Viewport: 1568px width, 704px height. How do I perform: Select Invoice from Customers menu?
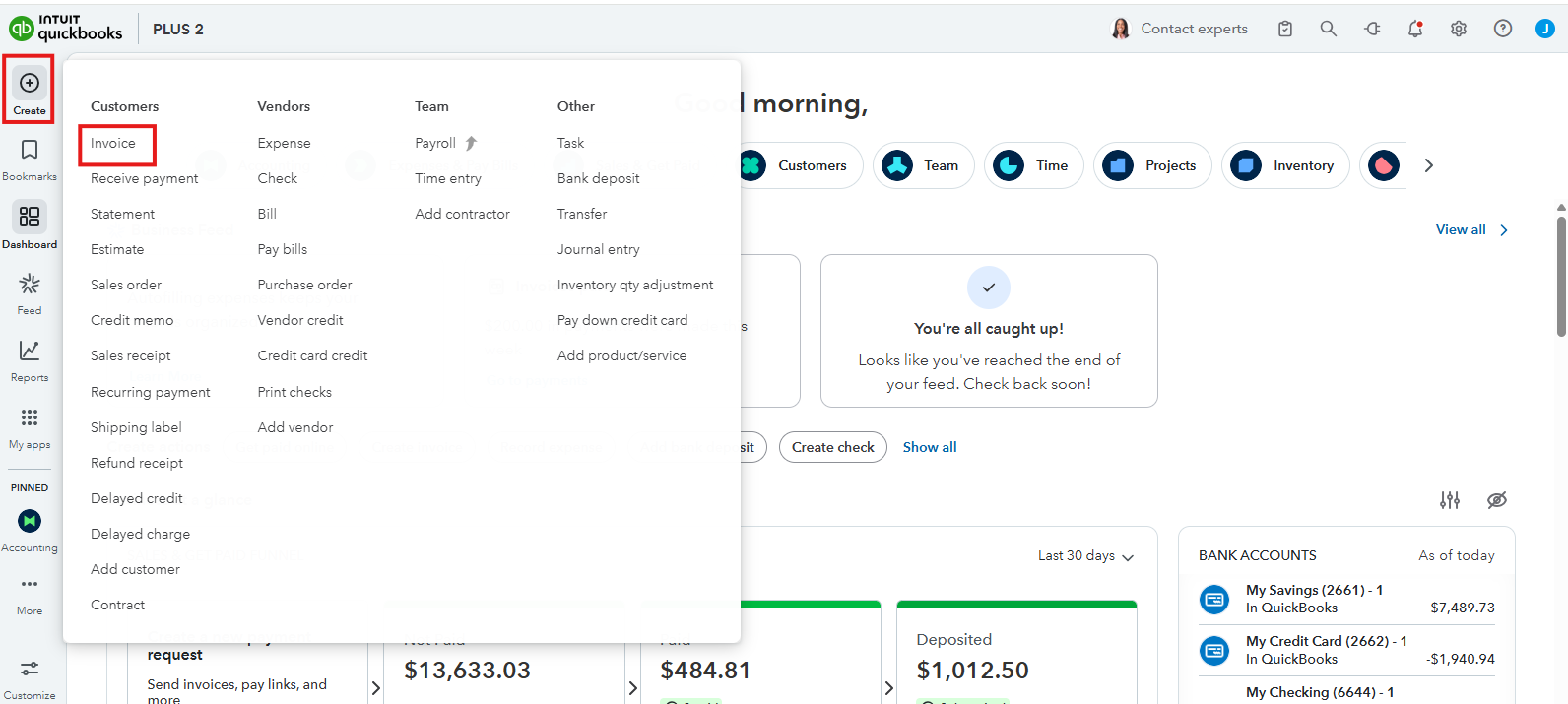pos(113,144)
